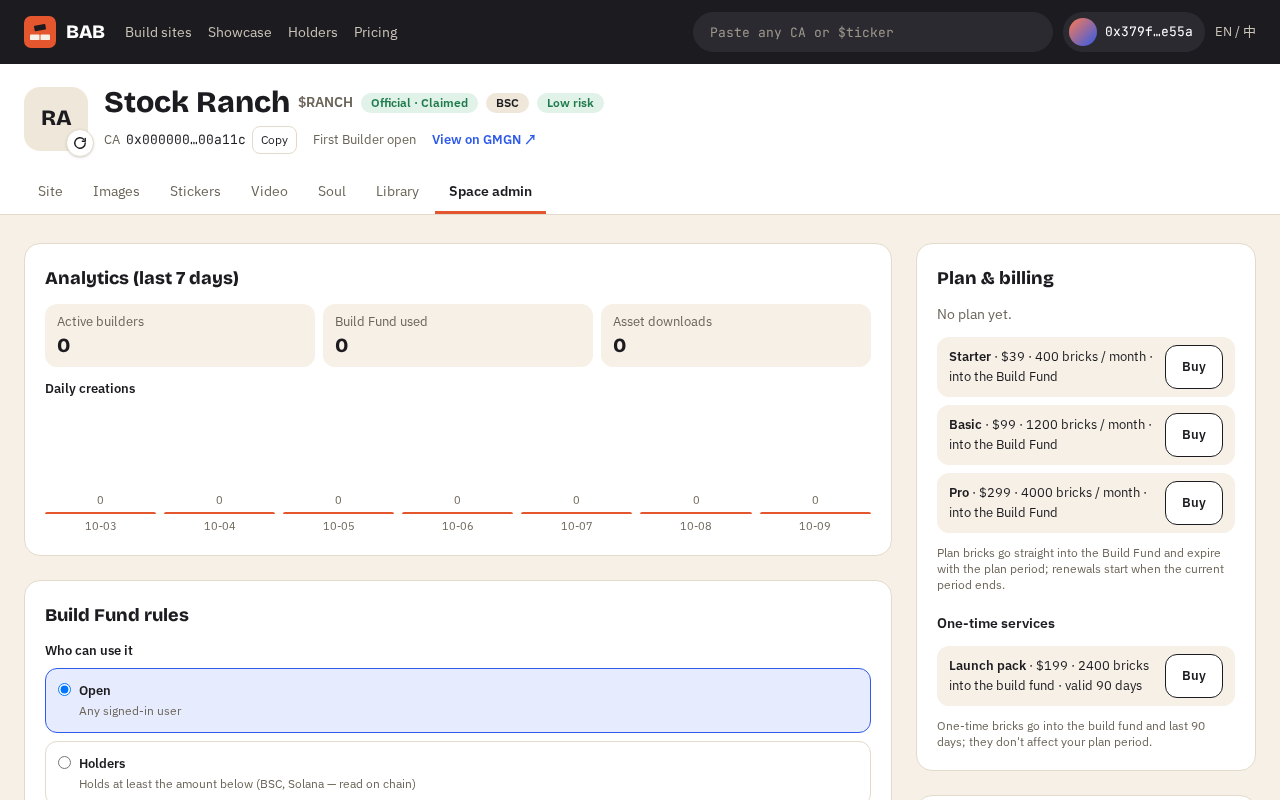Screen dimensions: 1280x800
Task: Buy the Basic plan
Action: (1194, 435)
